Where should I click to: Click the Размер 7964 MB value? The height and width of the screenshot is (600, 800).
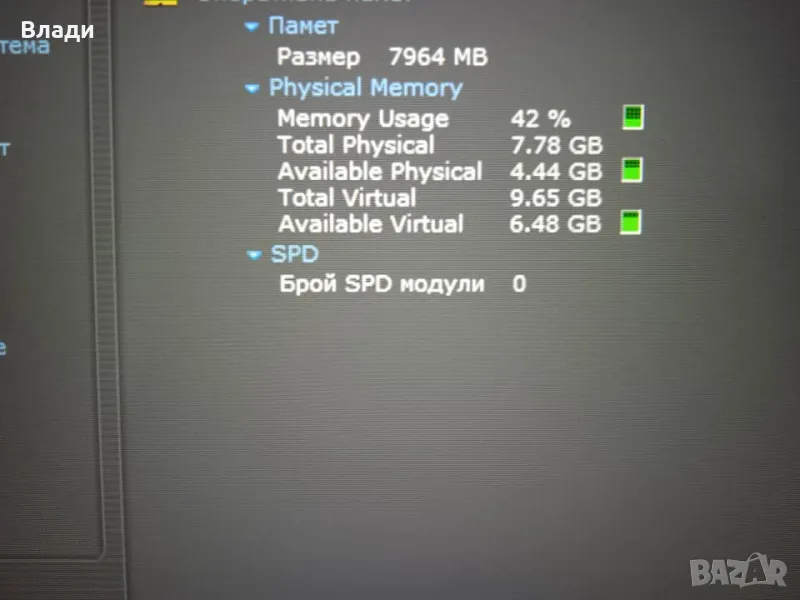(438, 57)
